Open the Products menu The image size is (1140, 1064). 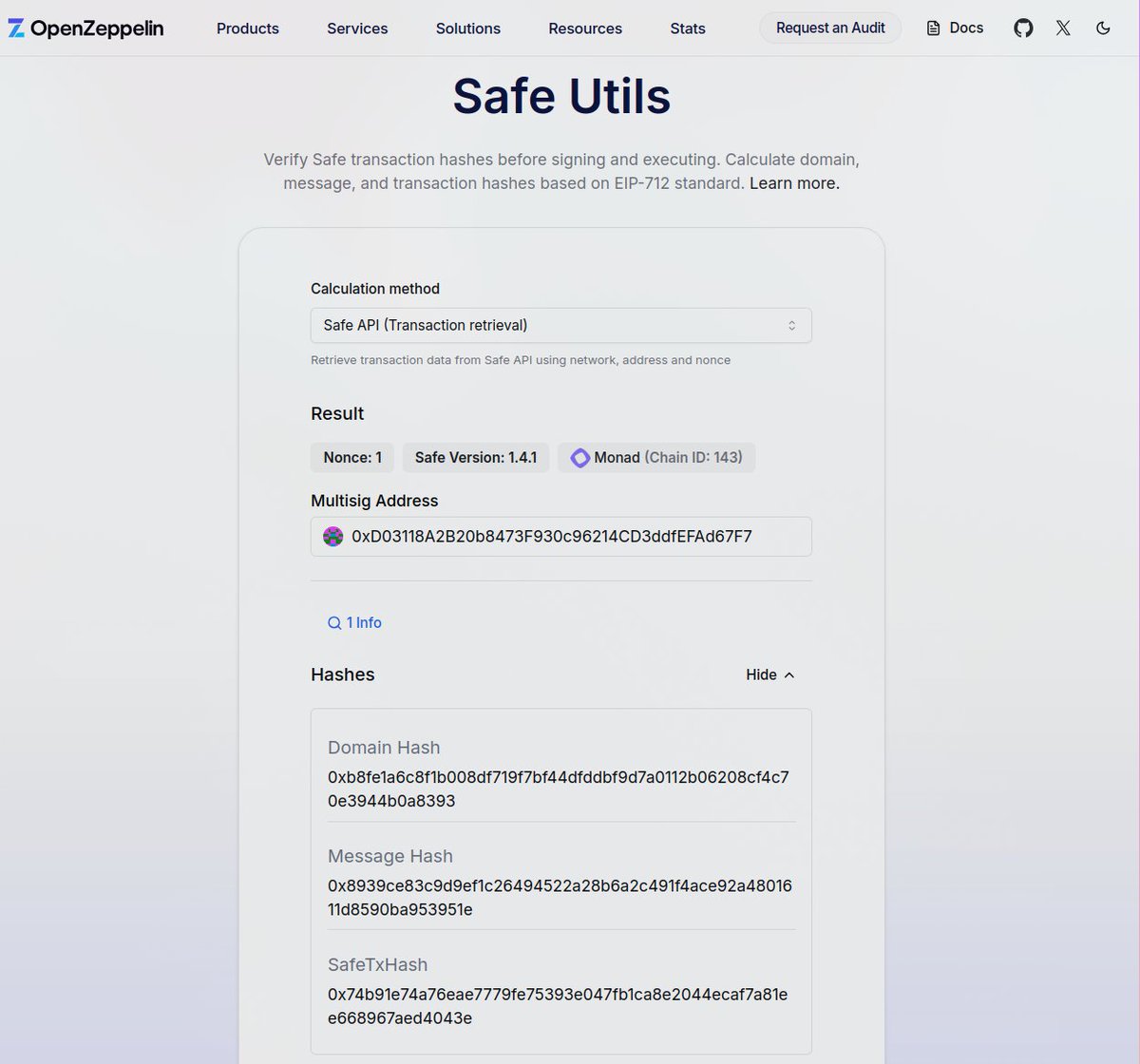click(248, 28)
